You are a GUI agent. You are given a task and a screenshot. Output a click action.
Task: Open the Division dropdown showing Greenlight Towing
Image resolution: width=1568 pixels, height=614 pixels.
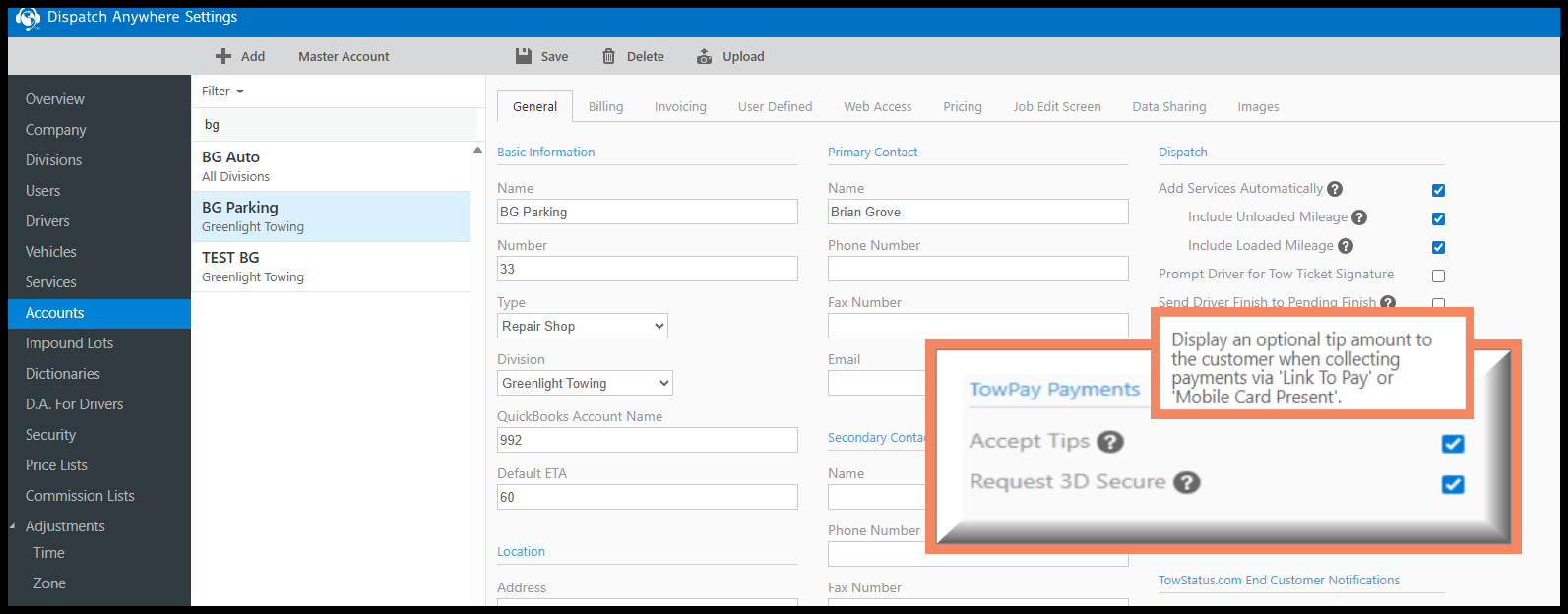(585, 383)
